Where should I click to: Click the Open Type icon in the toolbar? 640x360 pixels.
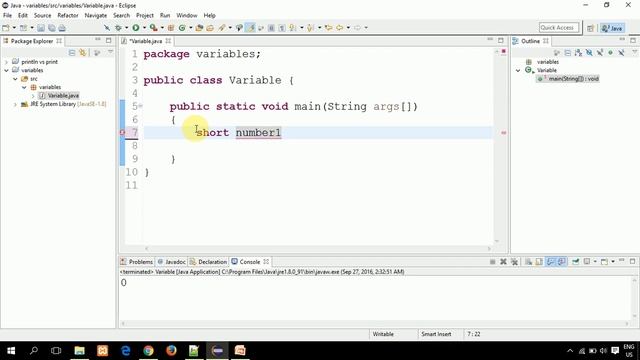(x=199, y=28)
